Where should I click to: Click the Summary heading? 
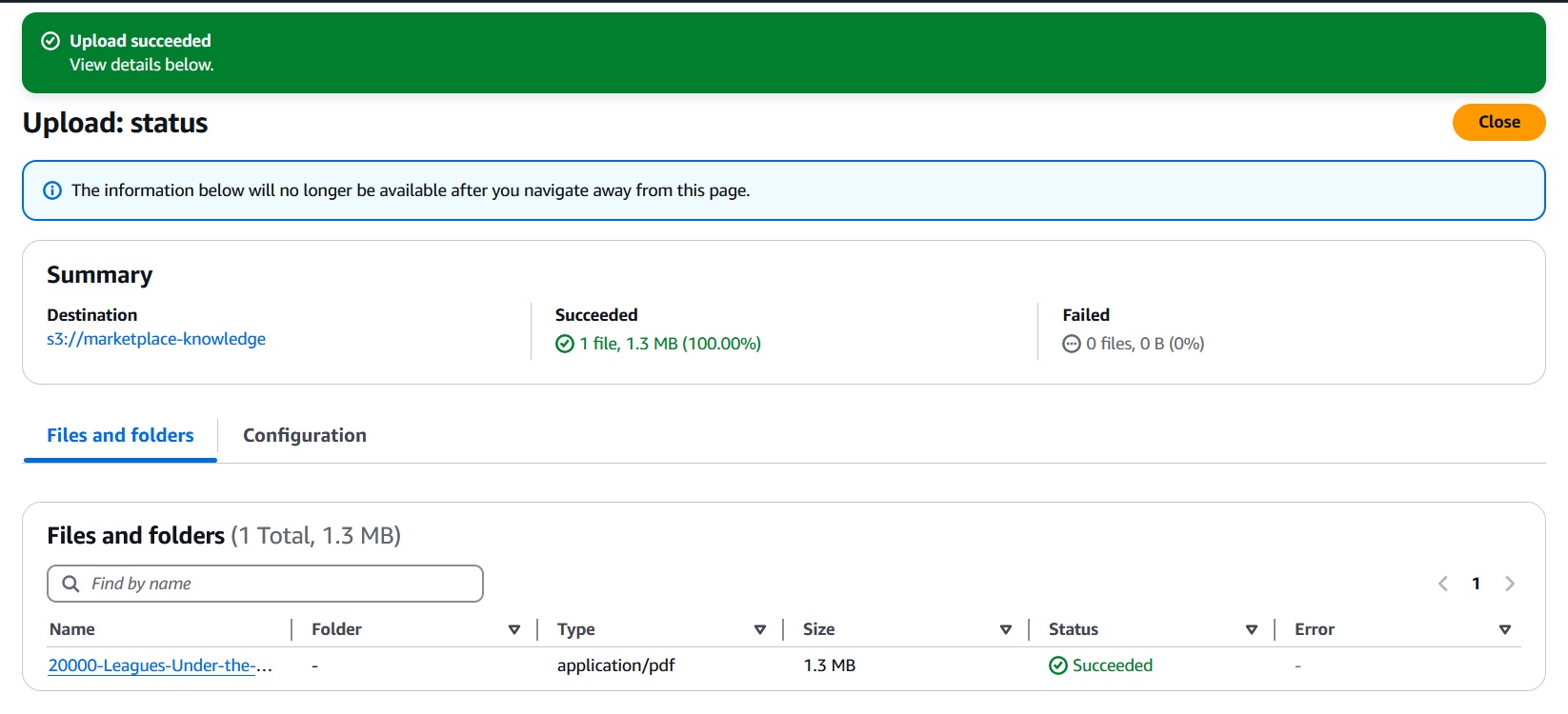tap(100, 275)
